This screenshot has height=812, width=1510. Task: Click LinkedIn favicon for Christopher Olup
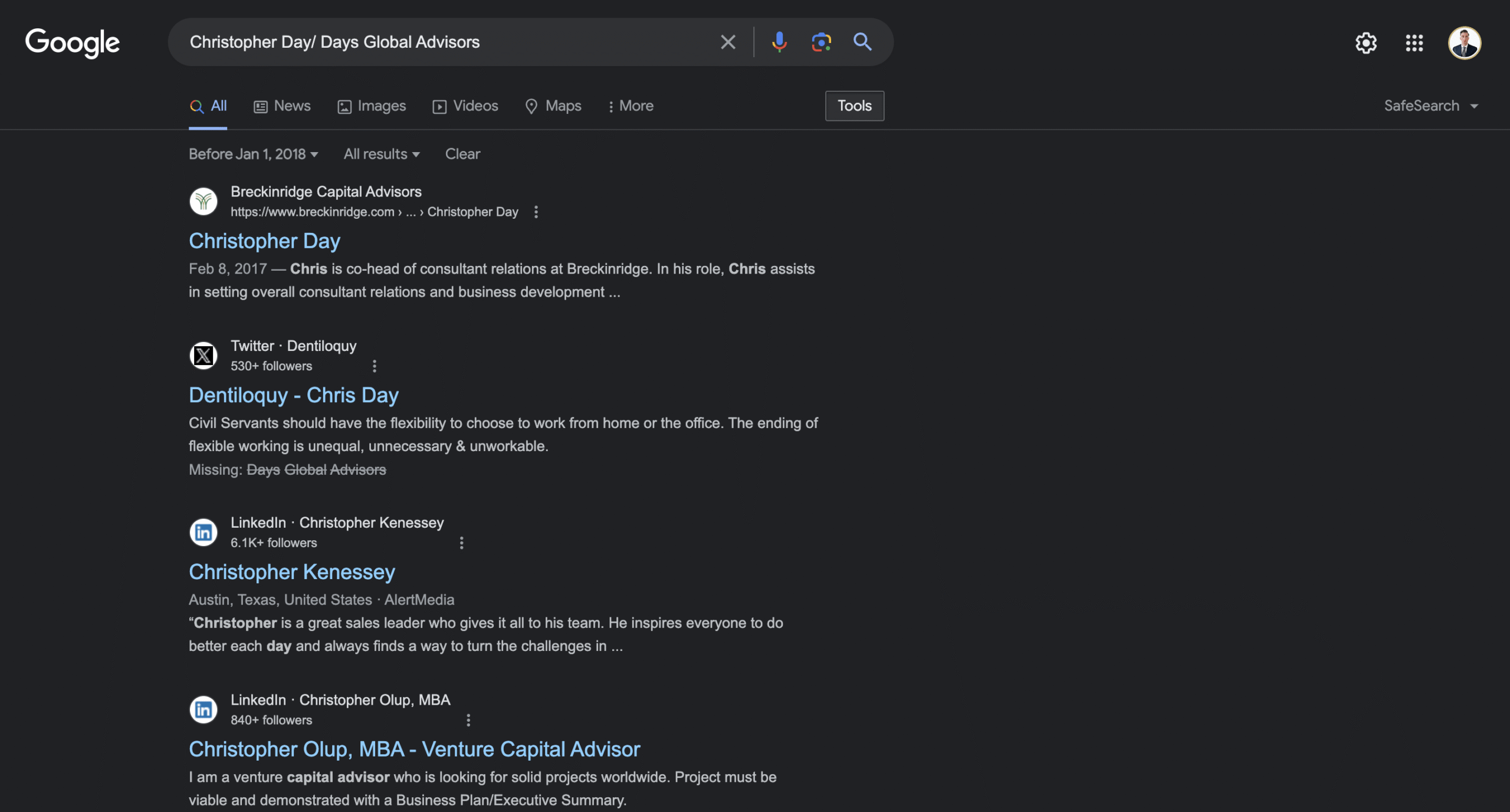(203, 709)
